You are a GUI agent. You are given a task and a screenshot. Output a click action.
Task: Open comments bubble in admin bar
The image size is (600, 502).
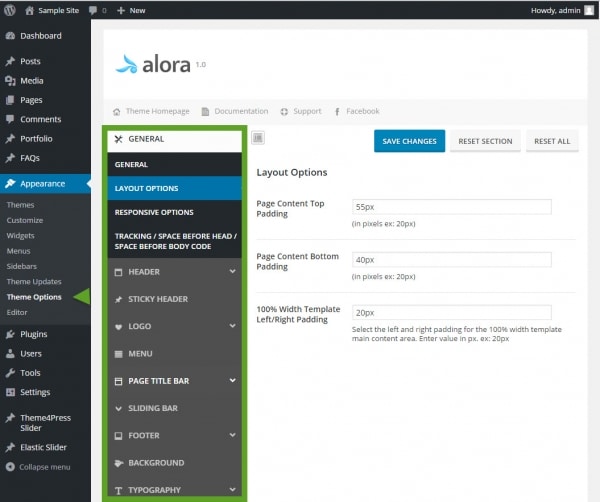click(93, 10)
